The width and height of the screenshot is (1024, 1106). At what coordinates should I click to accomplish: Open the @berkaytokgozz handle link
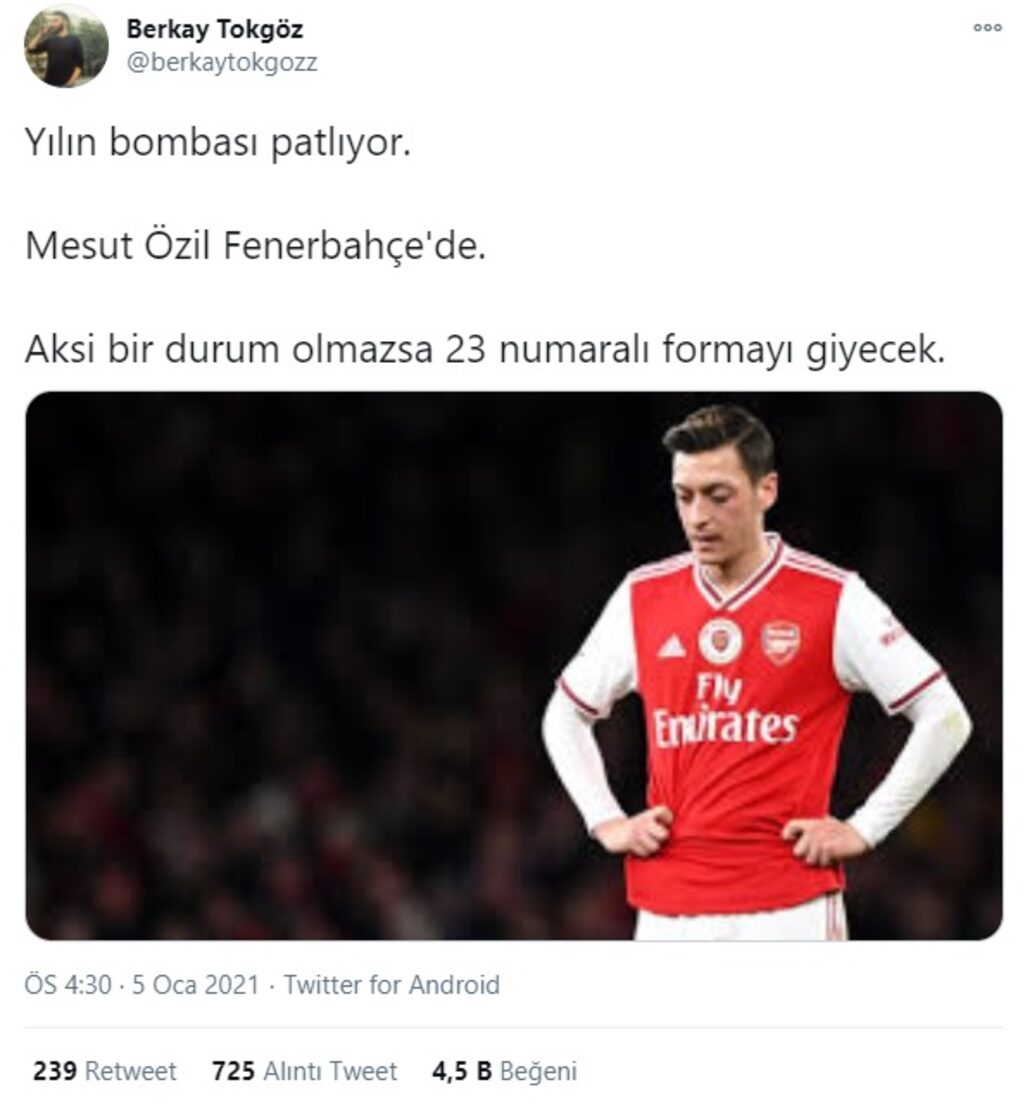[222, 62]
